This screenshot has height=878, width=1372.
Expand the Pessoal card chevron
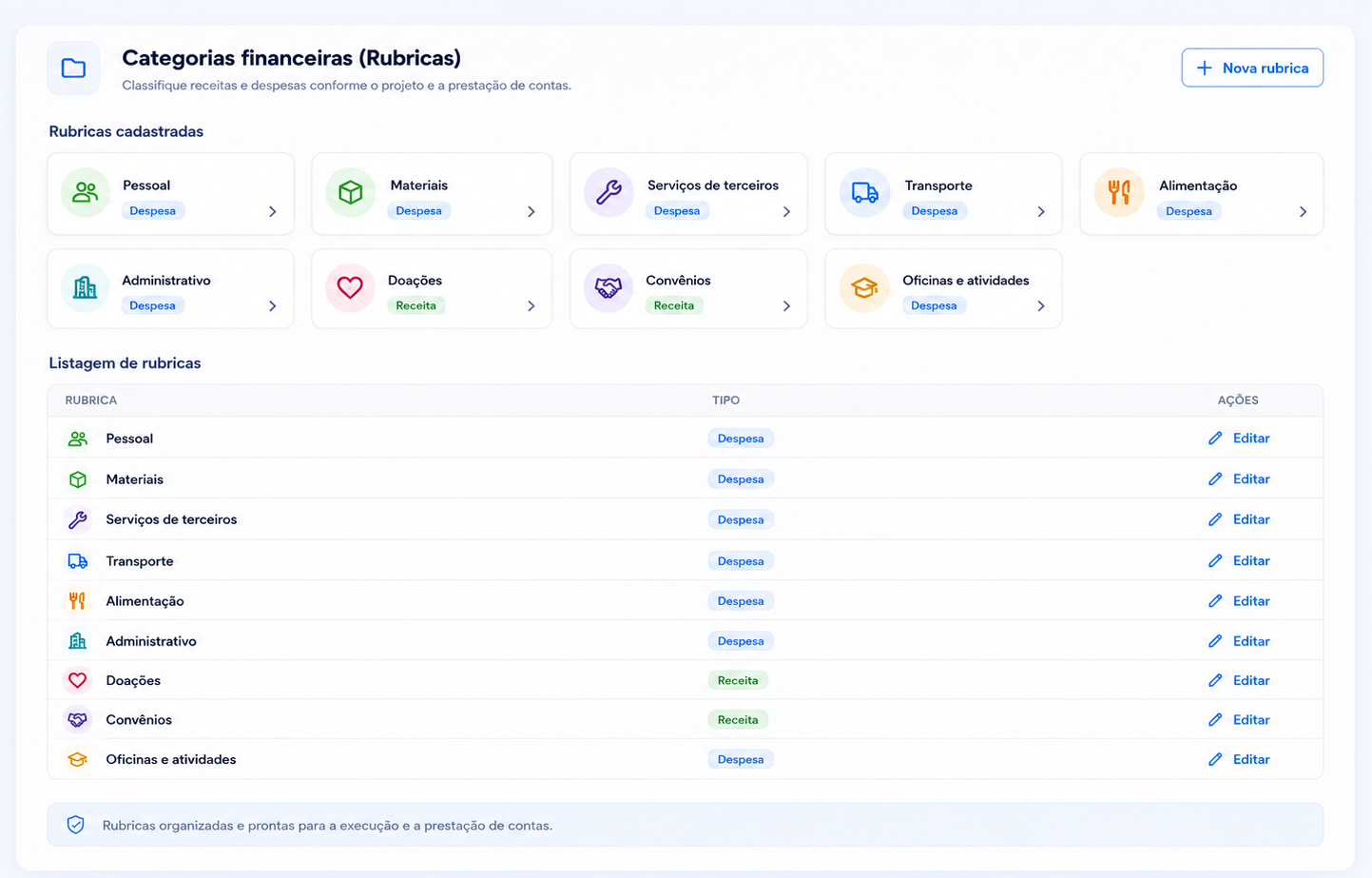point(273,211)
